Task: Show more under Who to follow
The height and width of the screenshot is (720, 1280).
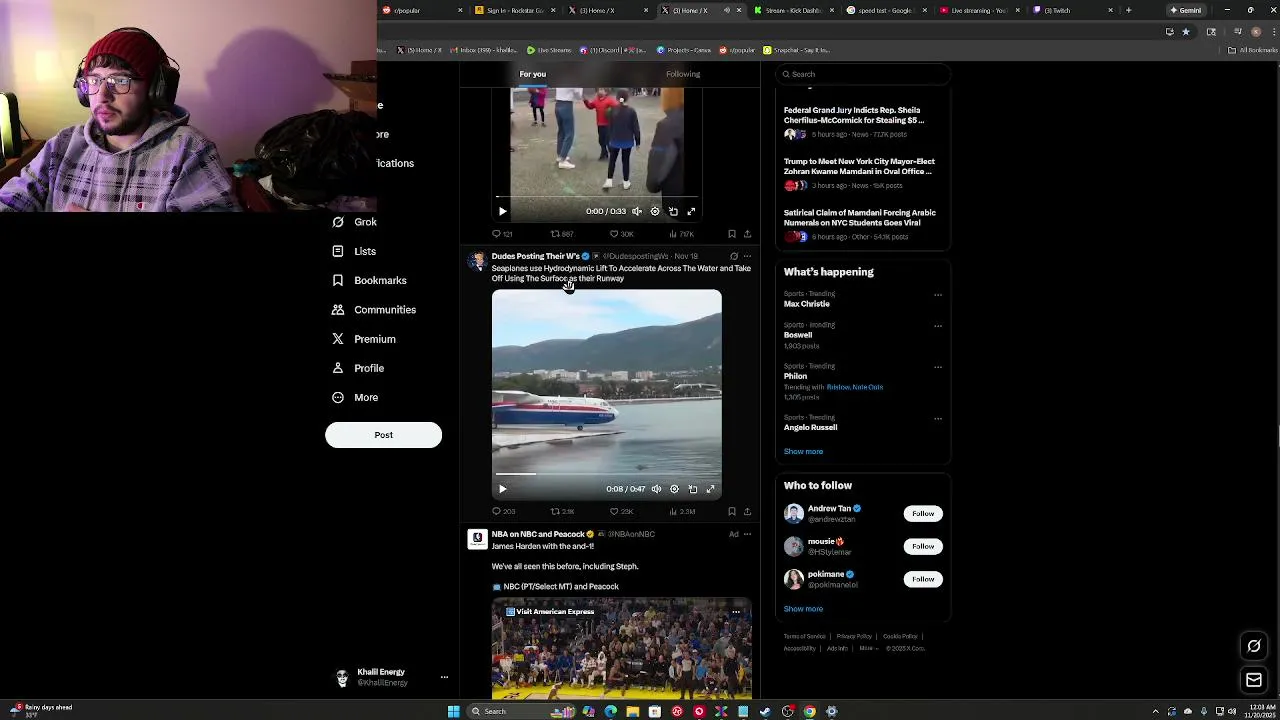Action: coord(803,609)
